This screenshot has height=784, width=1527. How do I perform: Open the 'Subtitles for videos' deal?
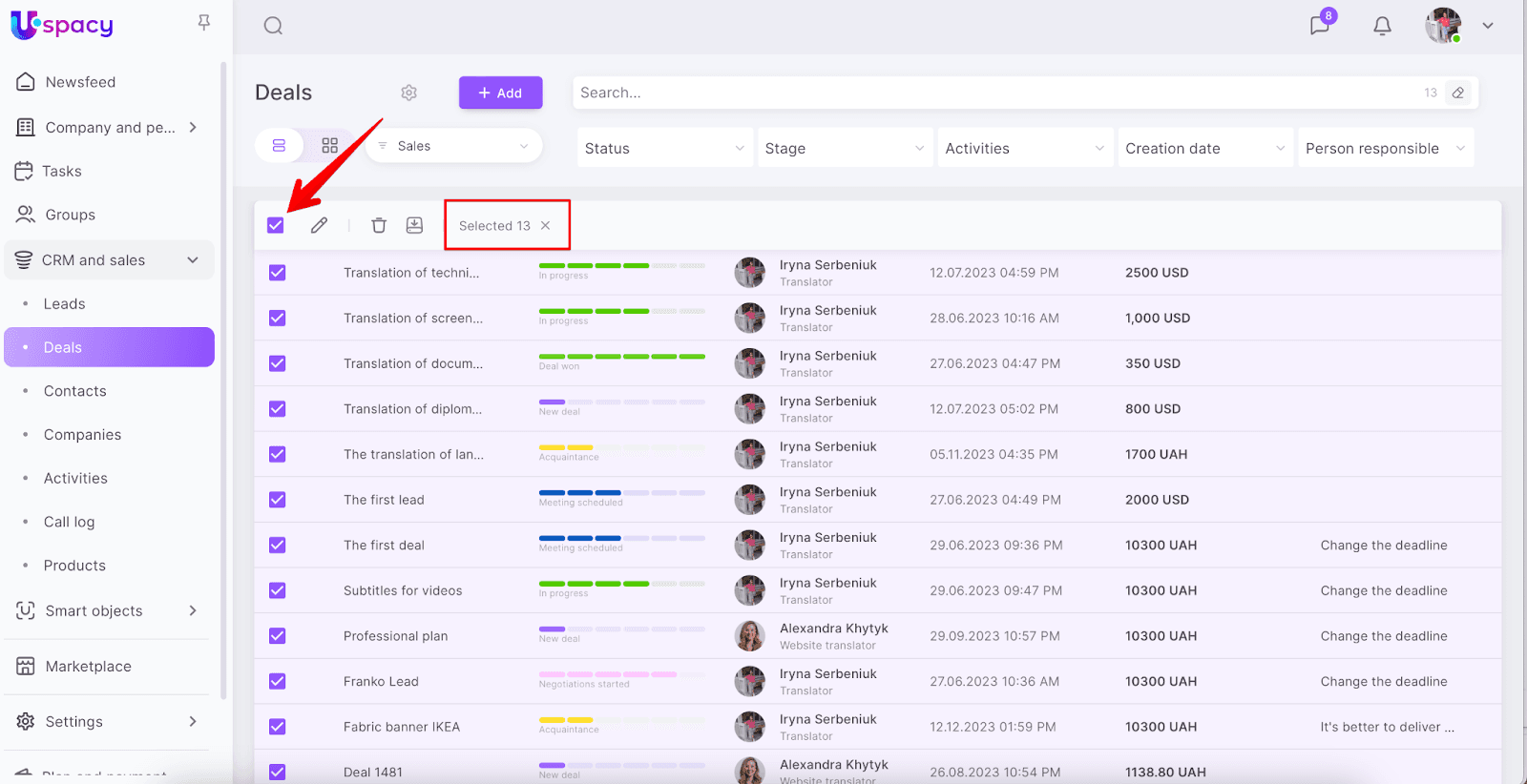pos(403,590)
